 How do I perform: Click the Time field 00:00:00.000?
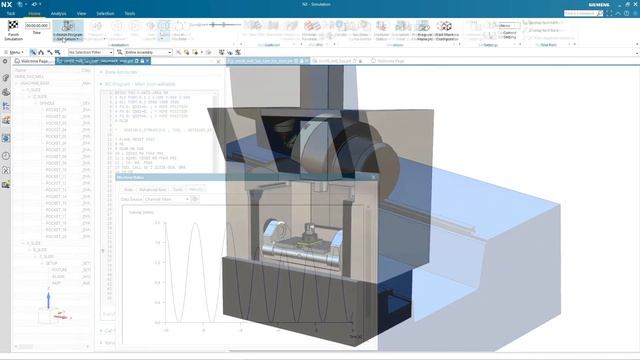37,26
